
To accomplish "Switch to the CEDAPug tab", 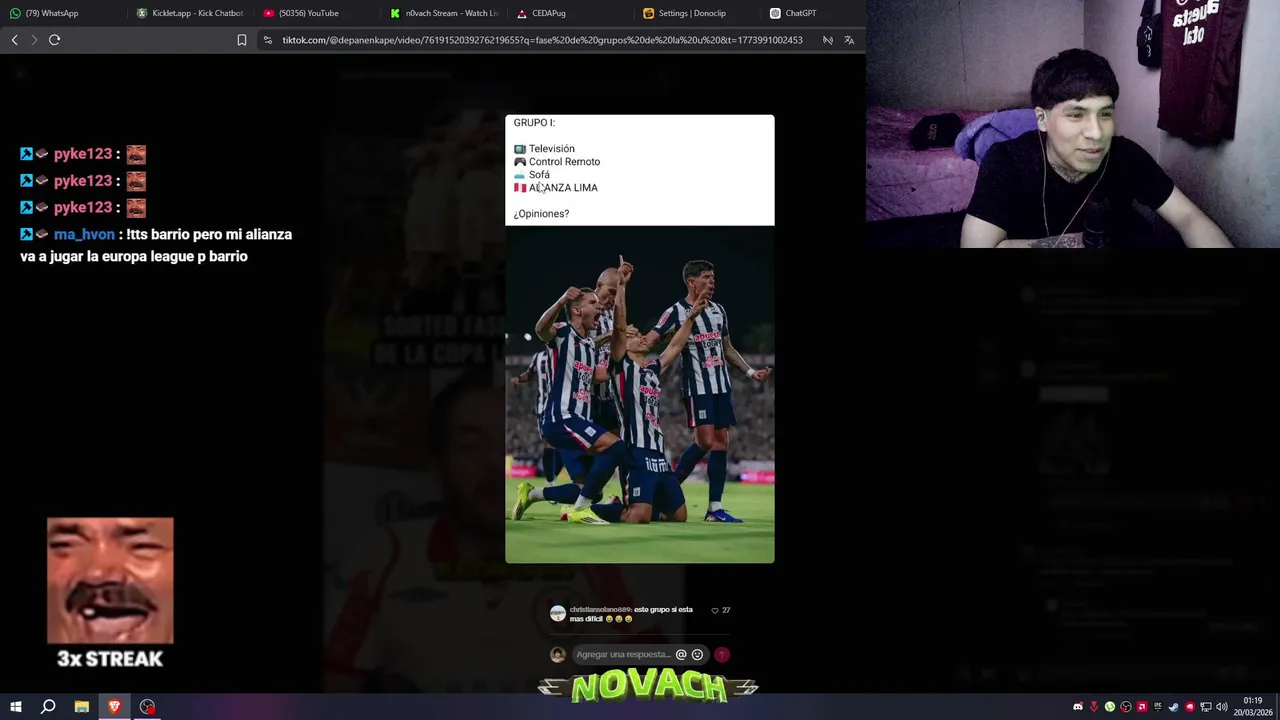I will tap(570, 13).
